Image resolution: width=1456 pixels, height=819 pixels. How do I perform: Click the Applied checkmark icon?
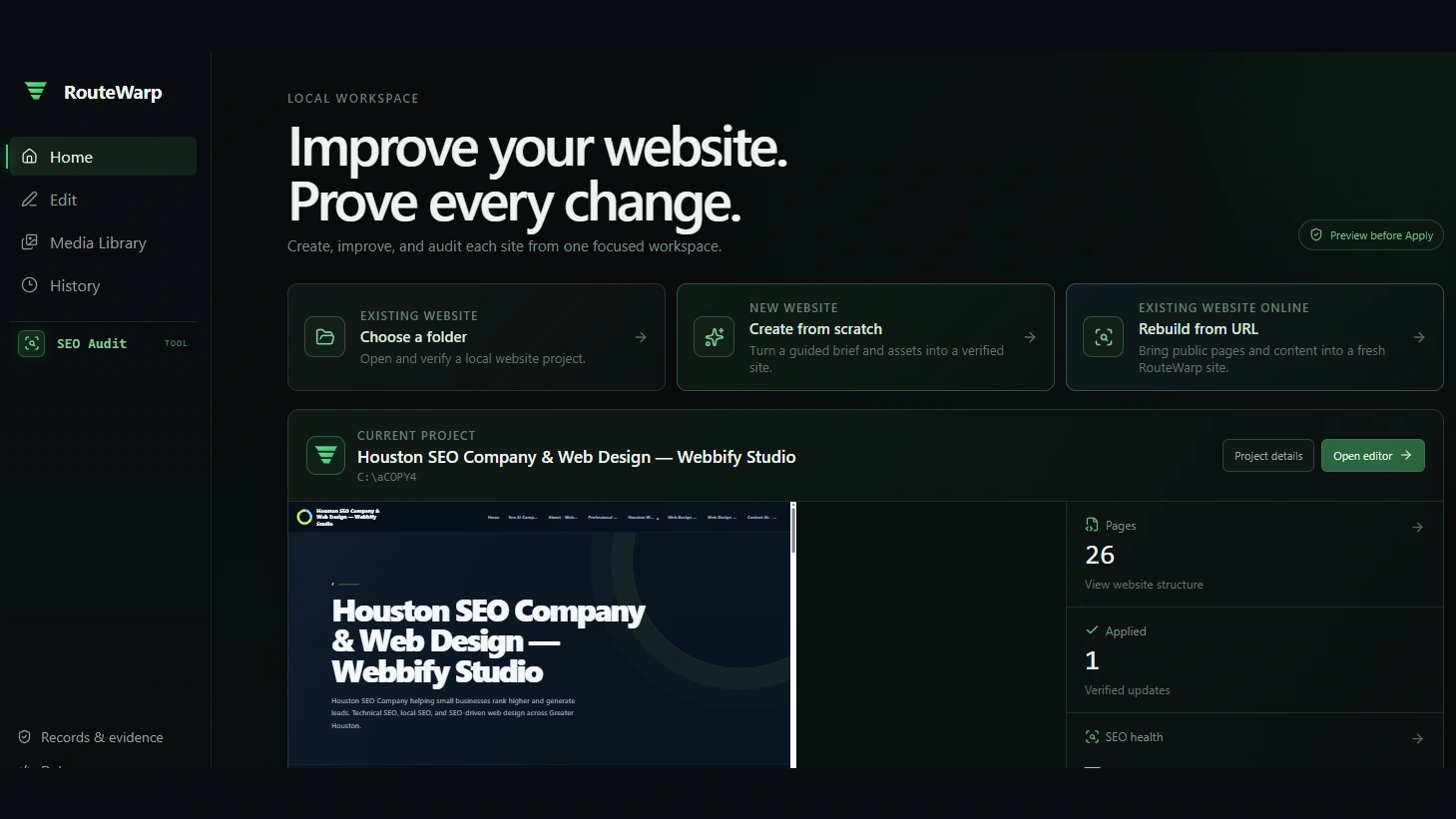point(1092,630)
